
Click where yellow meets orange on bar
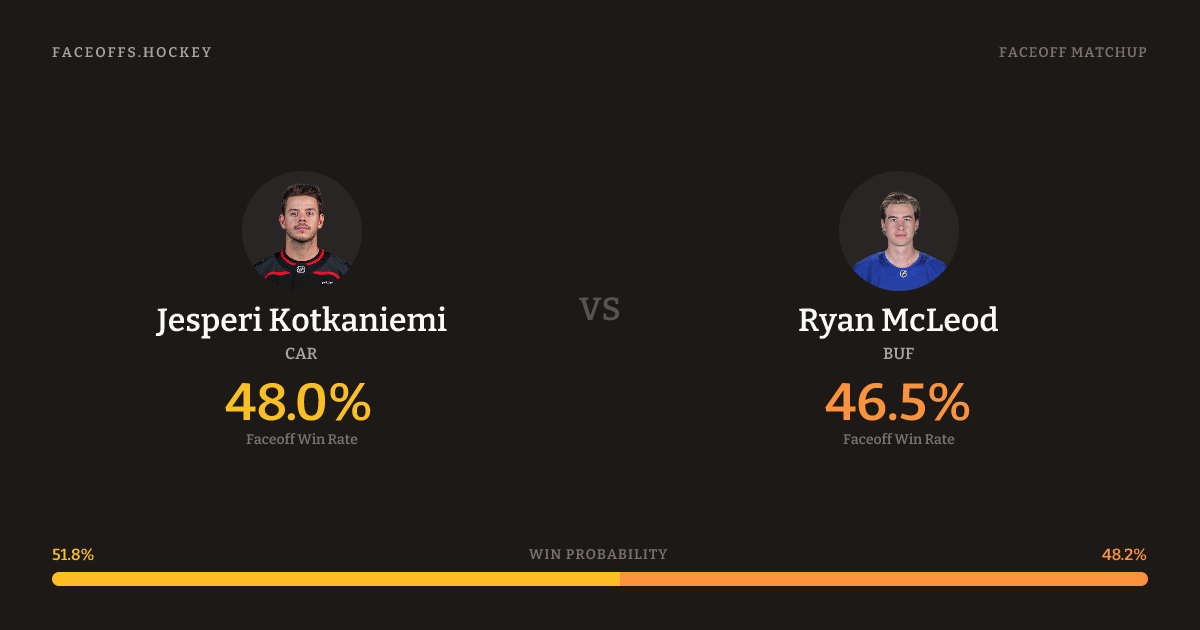click(x=620, y=579)
